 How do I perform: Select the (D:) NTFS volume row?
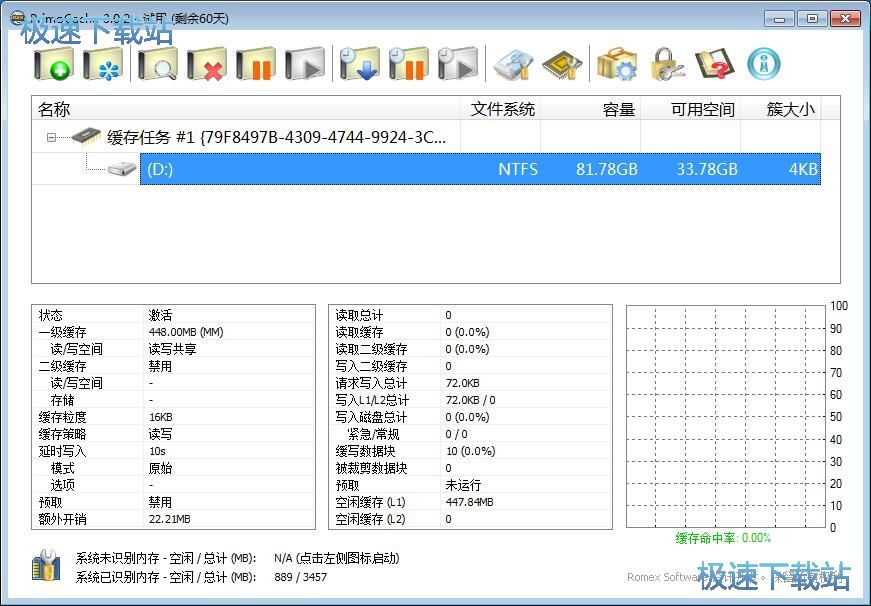pyautogui.click(x=480, y=169)
